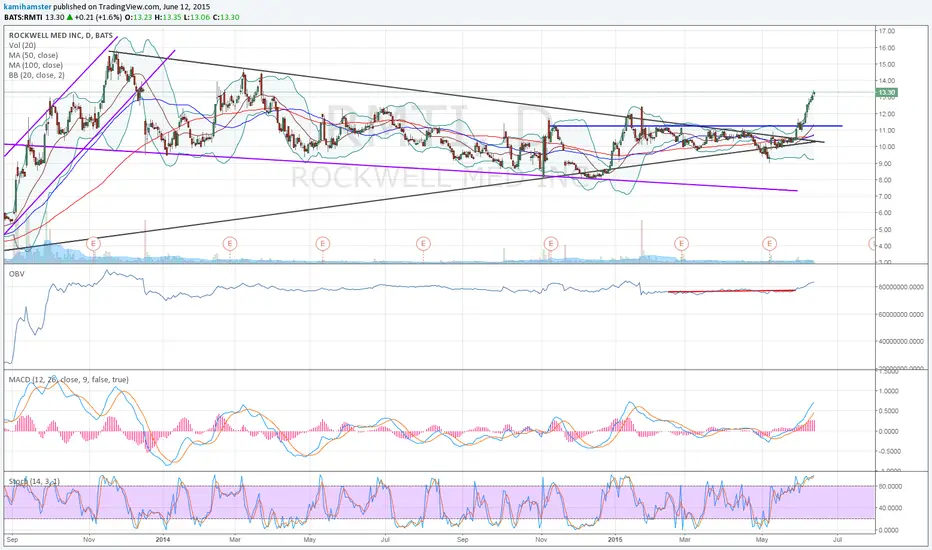
Task: Open the TradingView.com link in the header
Action: coord(130,7)
